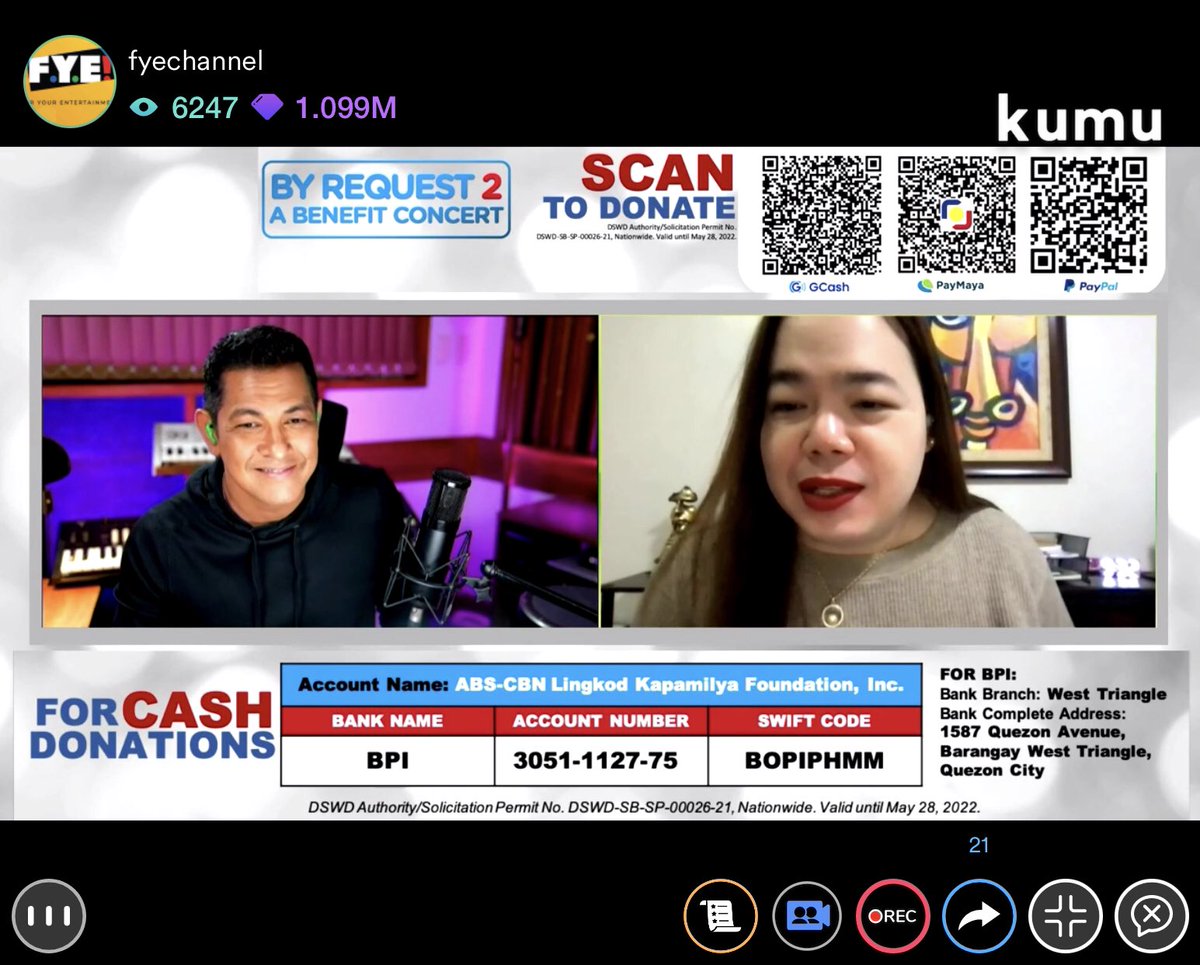
Task: Tap the SCAN TO DONATE text
Action: pyautogui.click(x=640, y=189)
